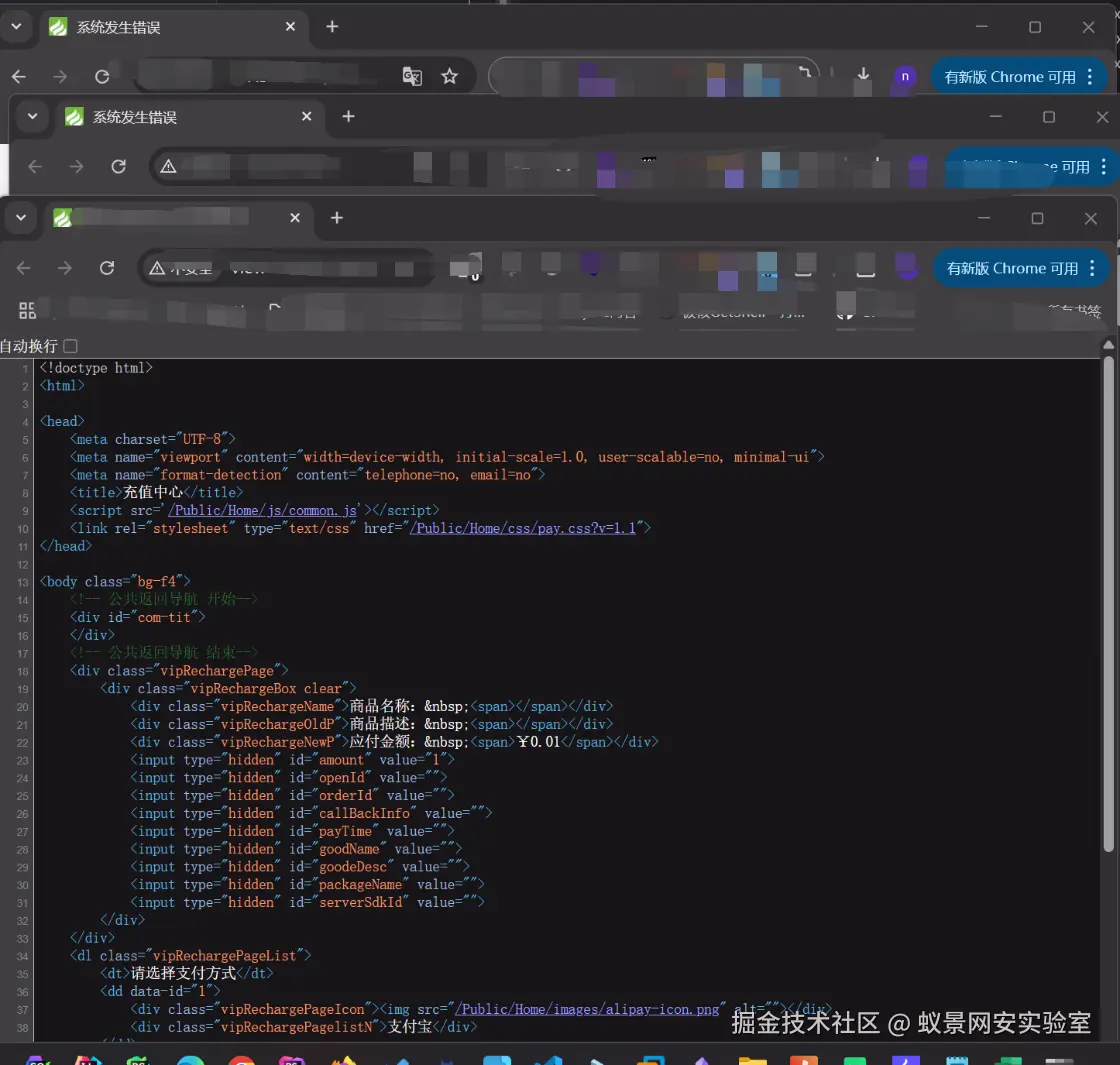
Task: Open /Public/Home/css/pay.css?v=1.1 link
Action: pyautogui.click(x=522, y=528)
